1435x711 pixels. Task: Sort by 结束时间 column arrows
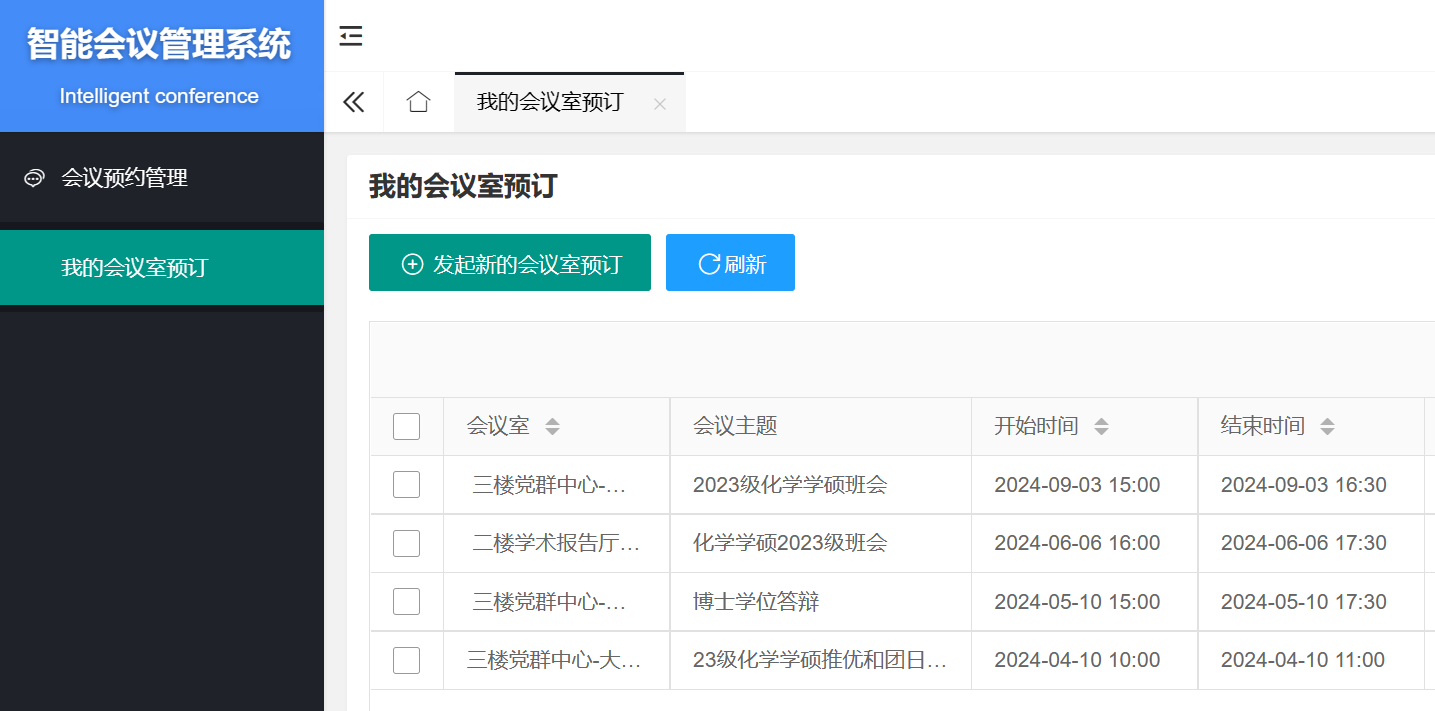click(1327, 427)
